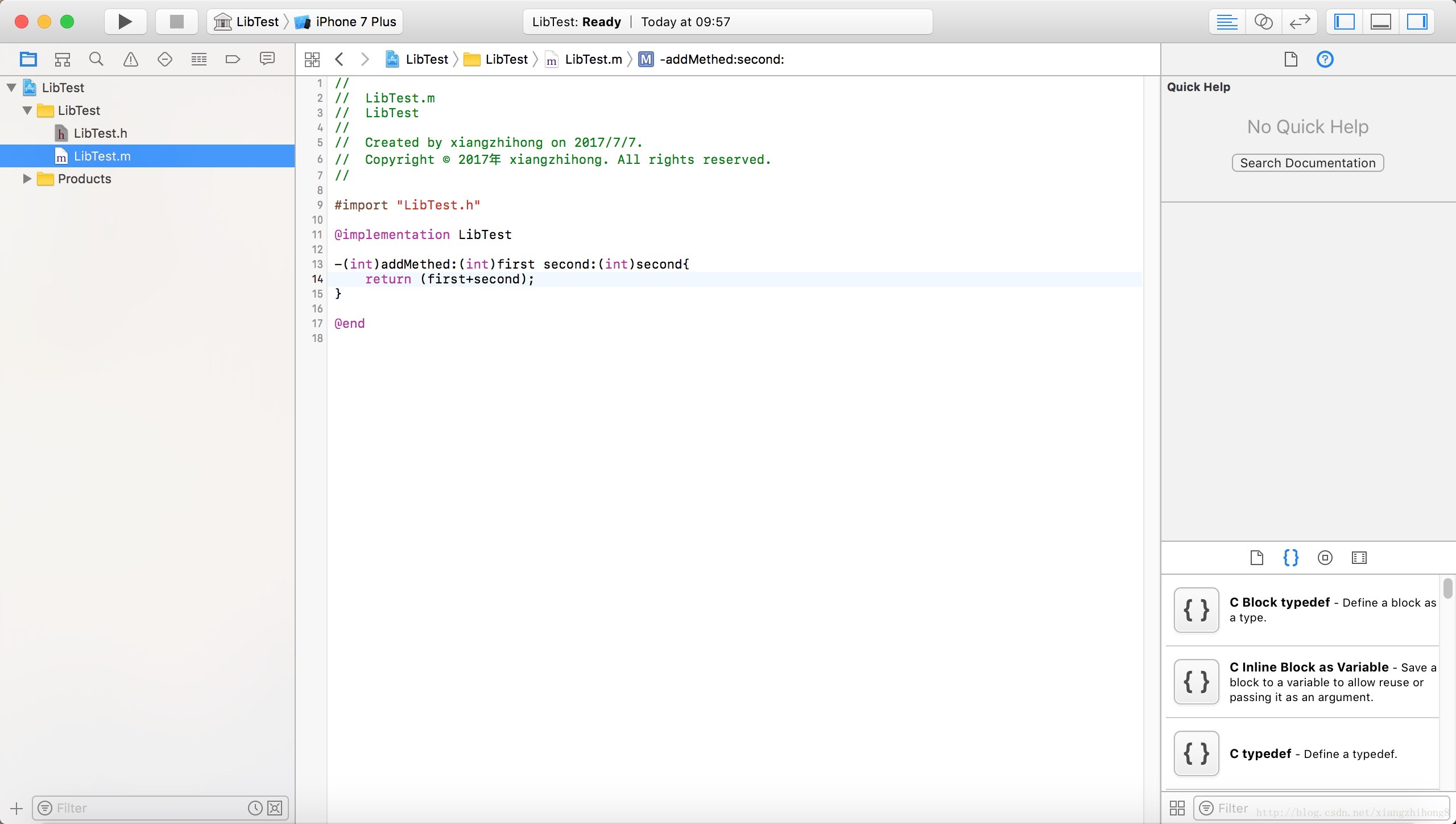This screenshot has height=824, width=1456.
Task: Show the File inspector
Action: pyautogui.click(x=1290, y=59)
